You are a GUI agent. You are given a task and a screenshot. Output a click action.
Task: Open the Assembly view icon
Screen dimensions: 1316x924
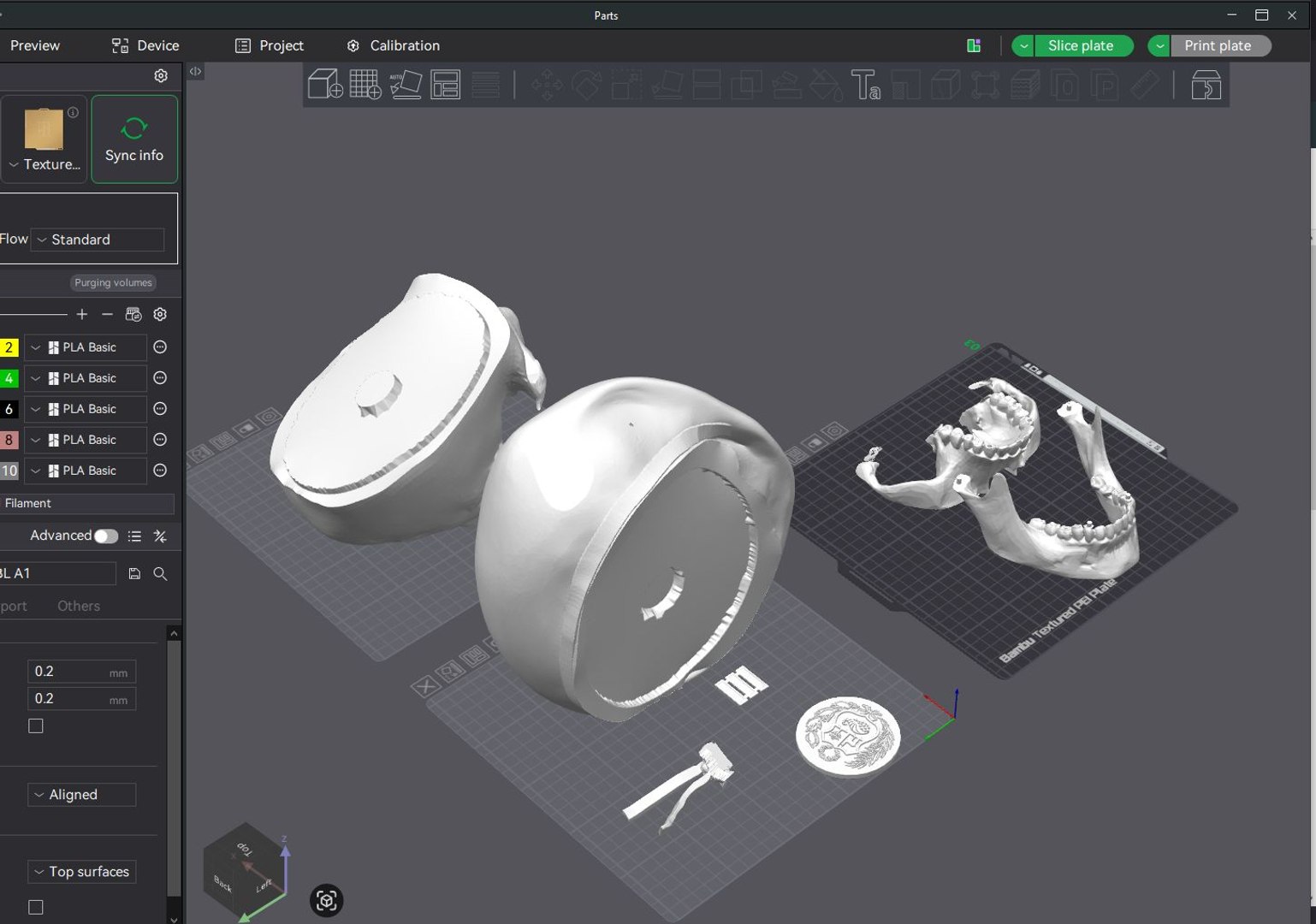point(1206,85)
